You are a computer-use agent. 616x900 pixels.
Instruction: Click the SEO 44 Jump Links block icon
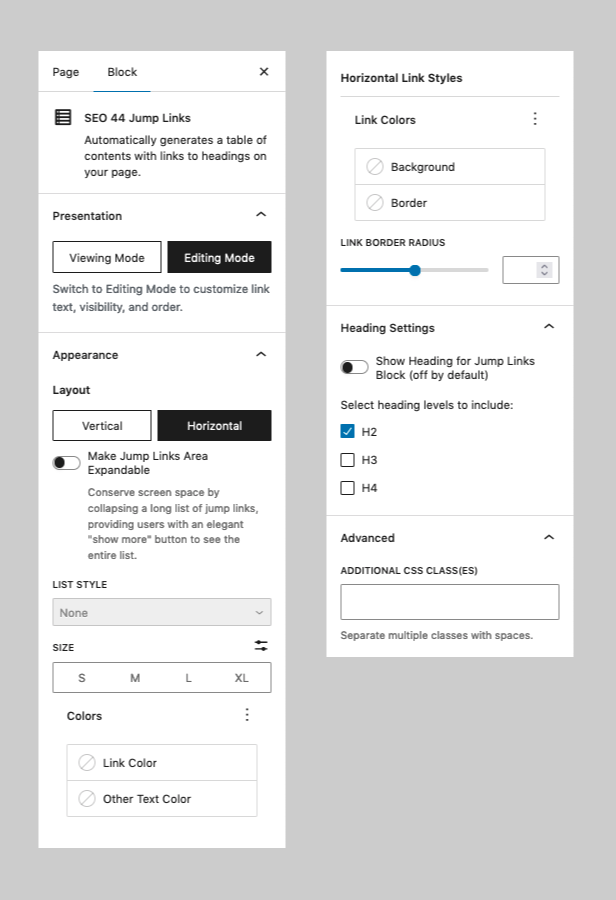[65, 117]
